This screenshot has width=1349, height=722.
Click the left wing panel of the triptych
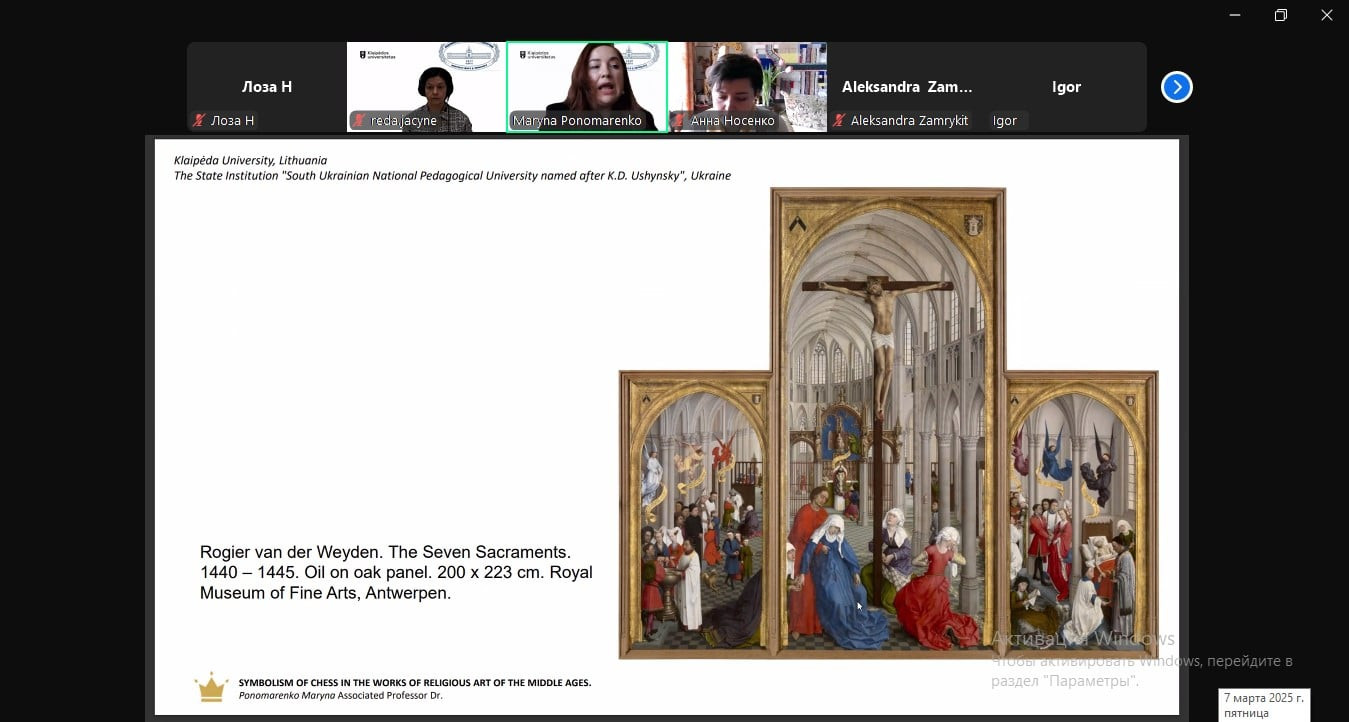coord(695,514)
